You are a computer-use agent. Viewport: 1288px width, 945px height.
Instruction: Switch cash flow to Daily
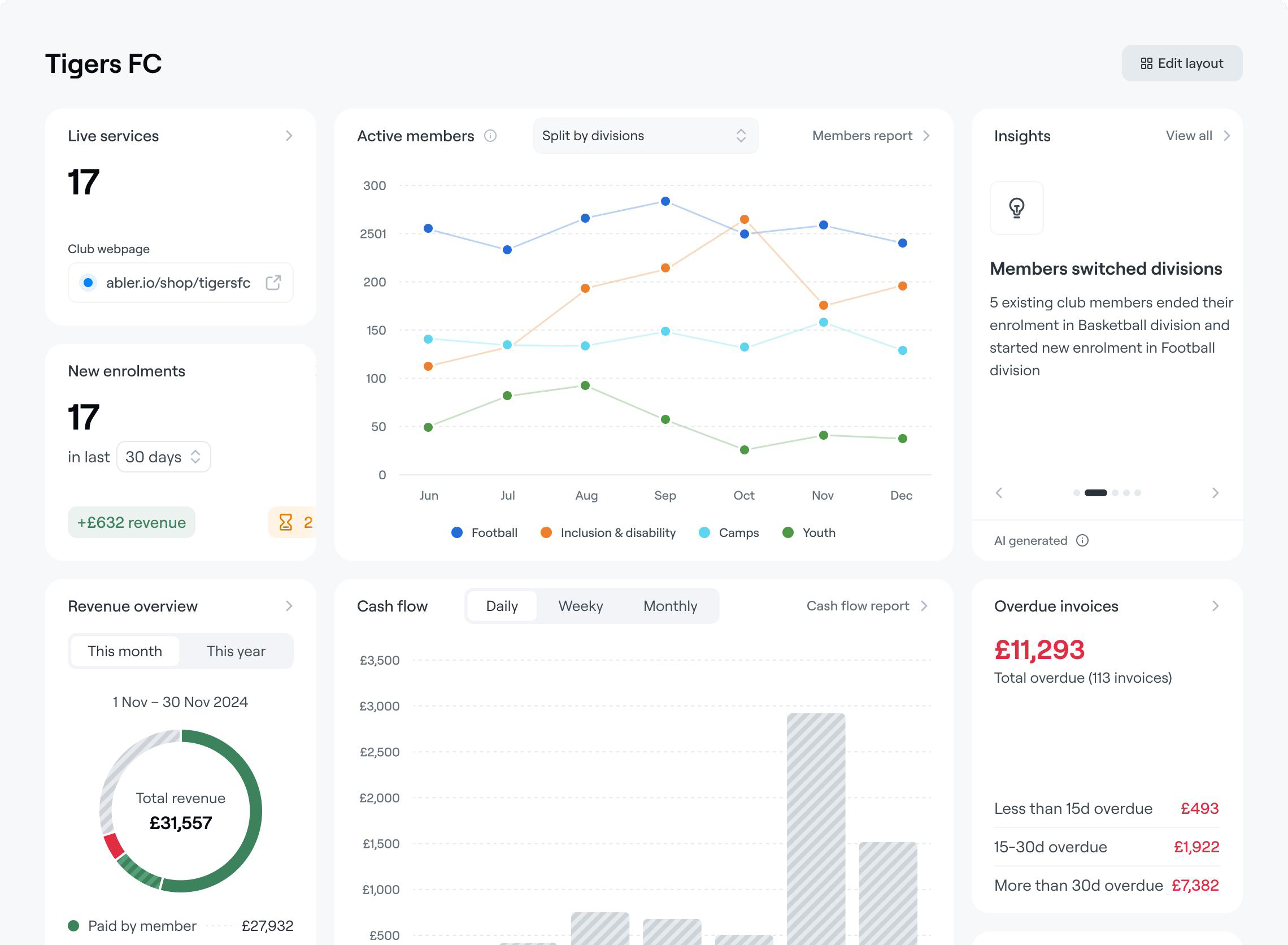[502, 606]
